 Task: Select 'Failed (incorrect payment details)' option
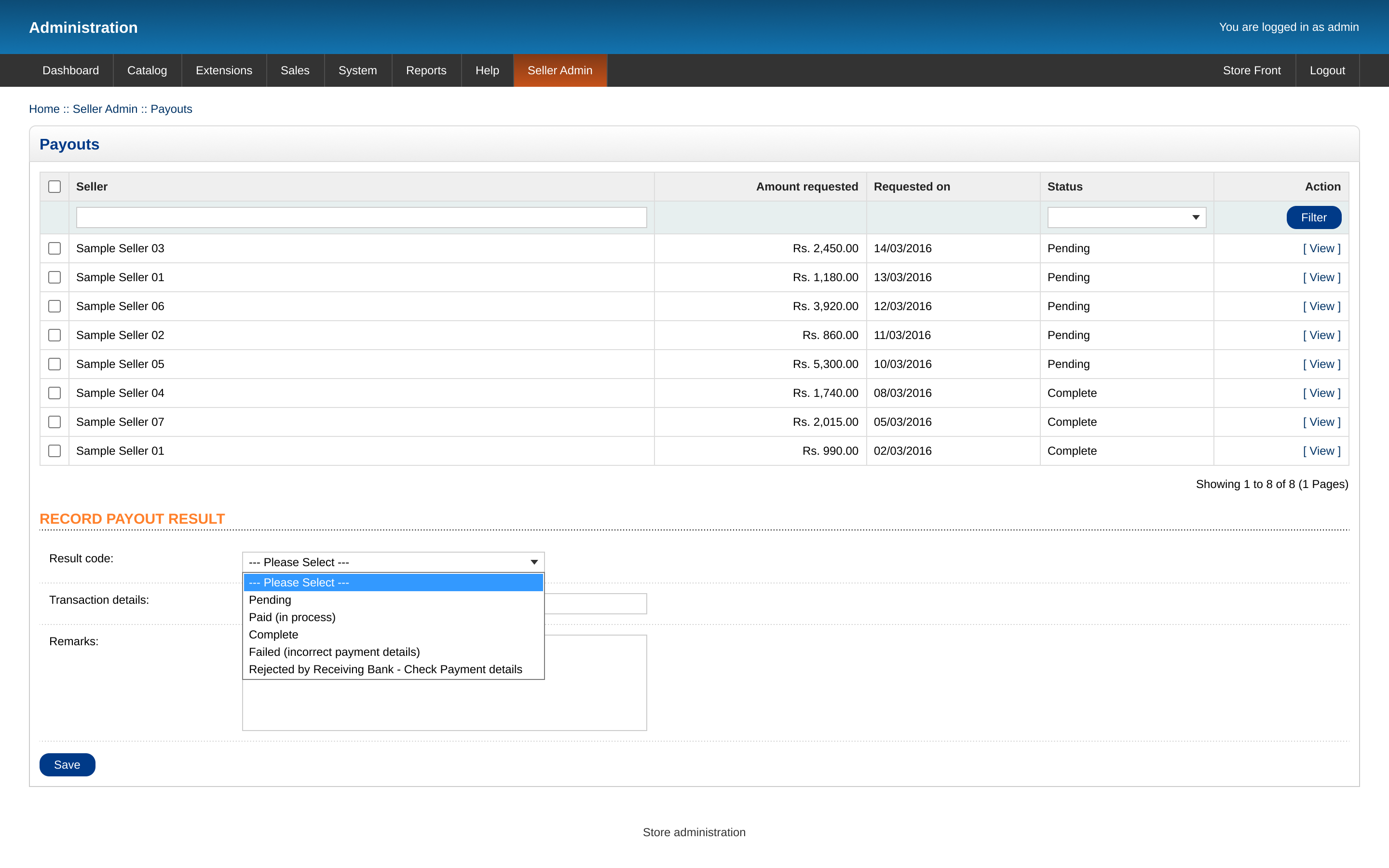click(393, 652)
